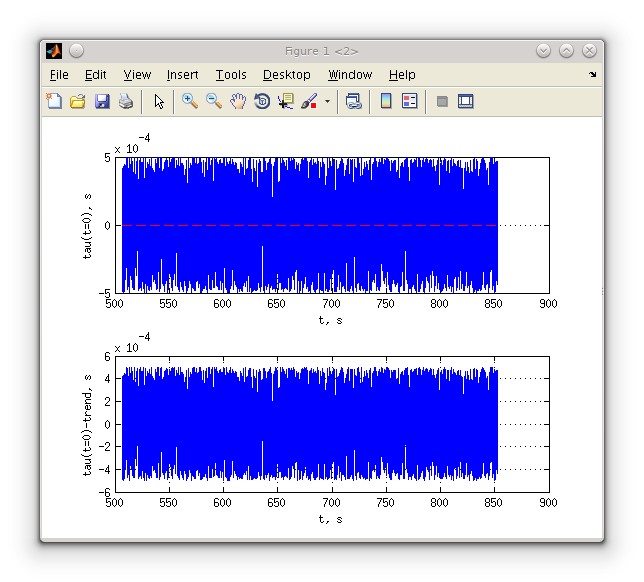
Task: Click the Show Plot Tools button
Action: [x=465, y=101]
